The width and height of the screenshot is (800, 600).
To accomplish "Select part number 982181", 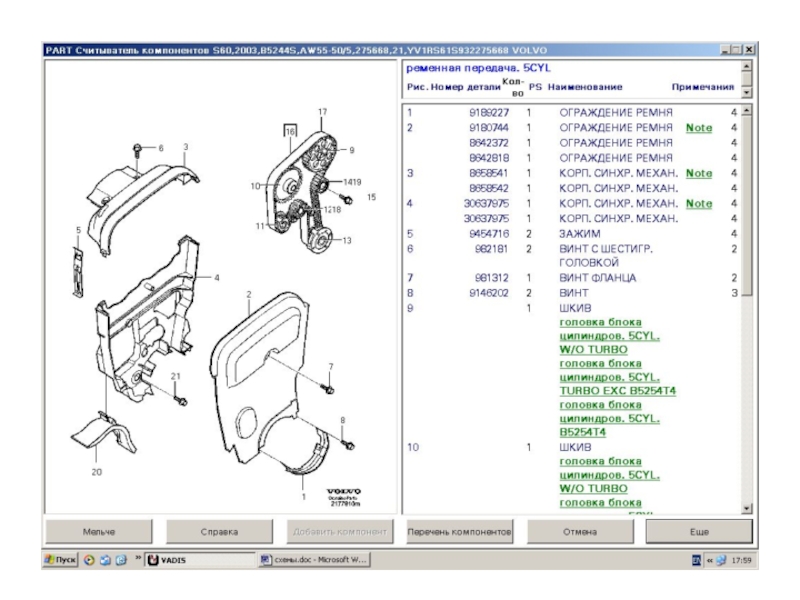I will [491, 249].
